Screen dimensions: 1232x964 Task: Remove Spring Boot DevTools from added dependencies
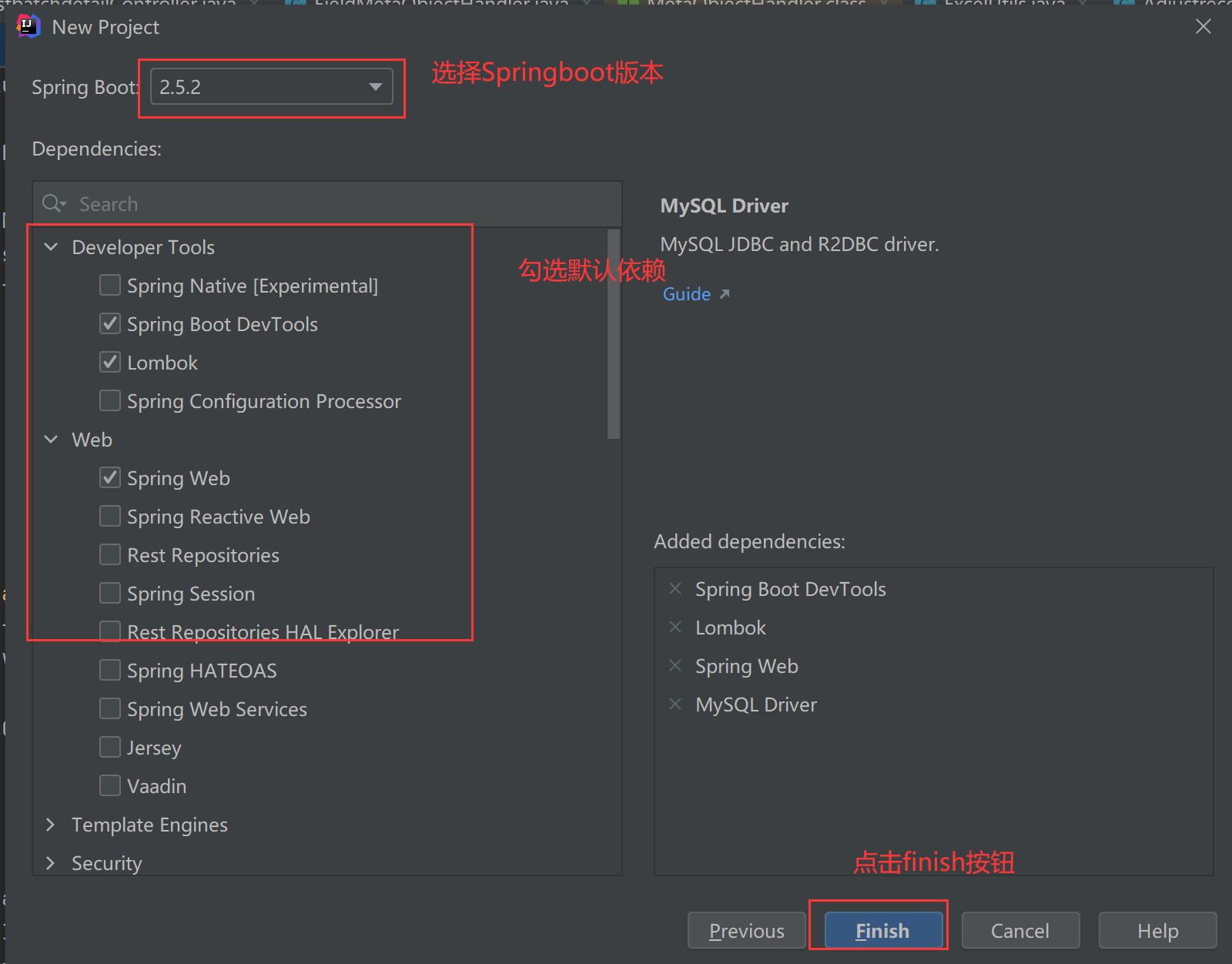(675, 589)
